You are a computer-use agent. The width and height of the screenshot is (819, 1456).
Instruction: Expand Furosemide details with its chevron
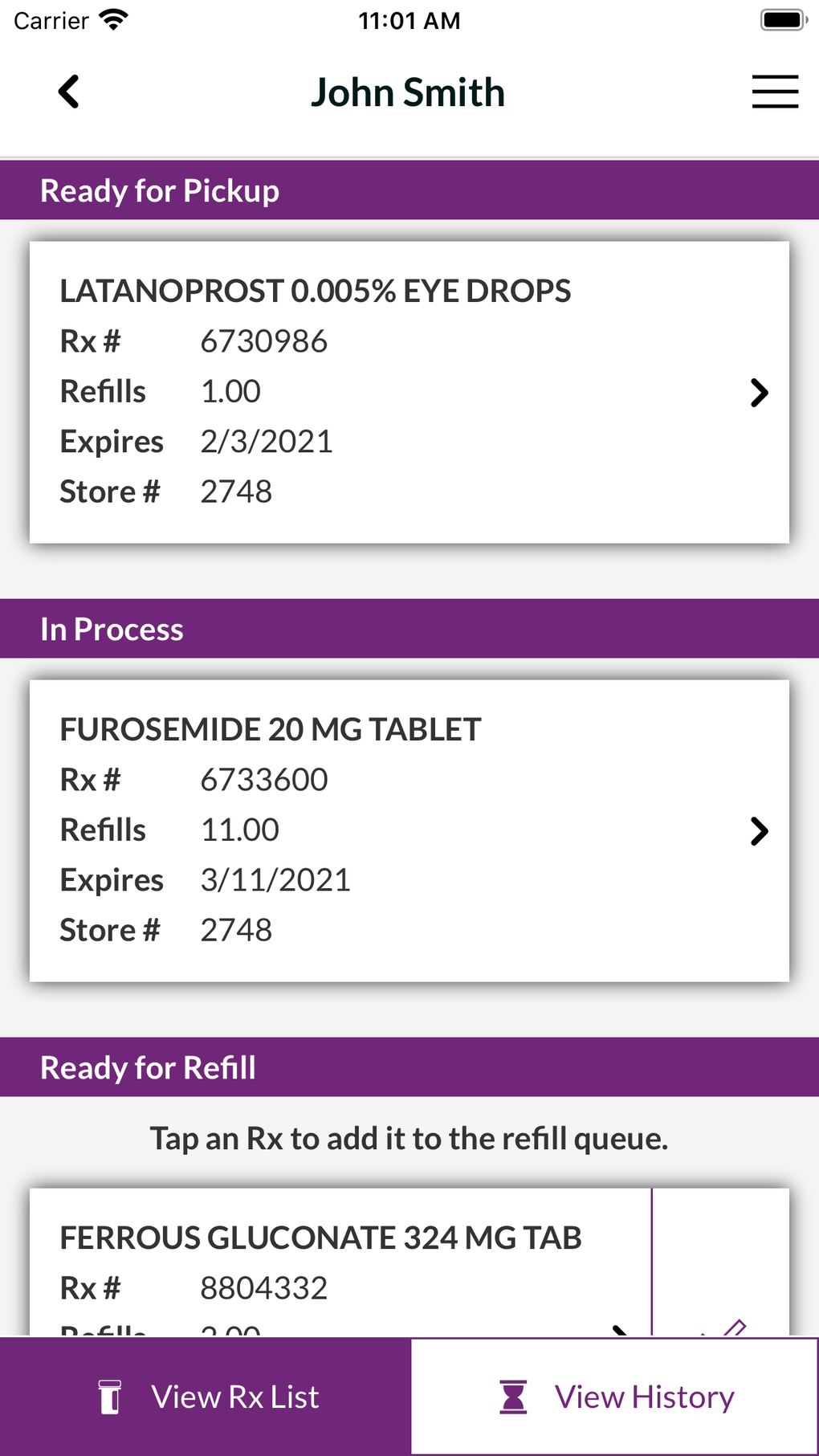click(x=759, y=831)
